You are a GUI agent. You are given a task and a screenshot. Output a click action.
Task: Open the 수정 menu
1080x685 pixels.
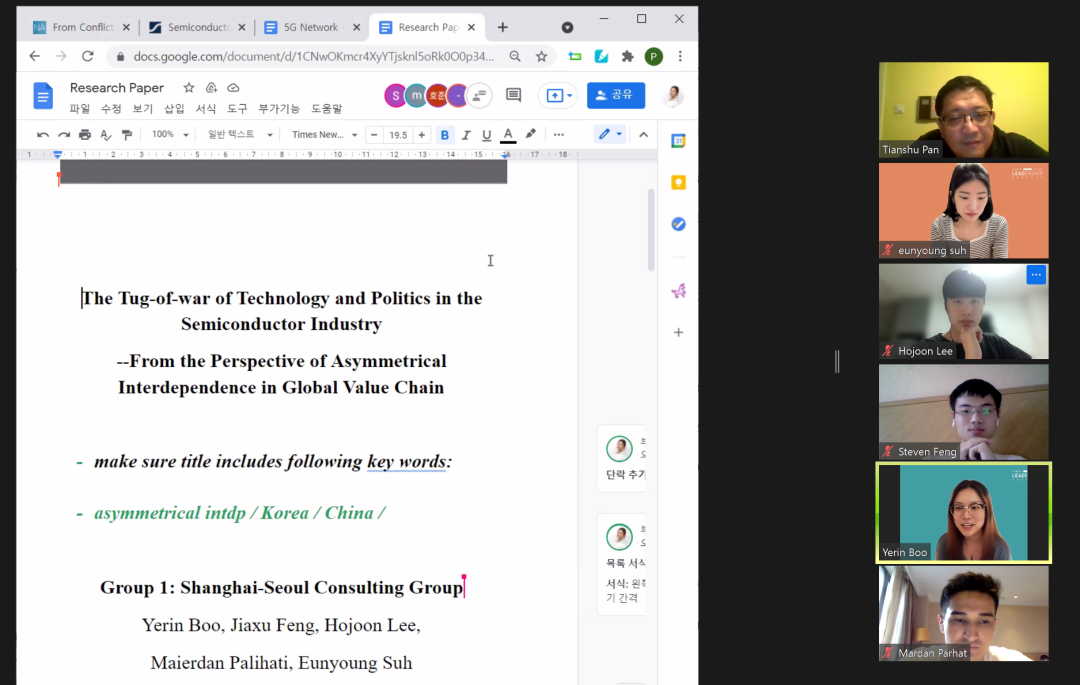coord(111,109)
